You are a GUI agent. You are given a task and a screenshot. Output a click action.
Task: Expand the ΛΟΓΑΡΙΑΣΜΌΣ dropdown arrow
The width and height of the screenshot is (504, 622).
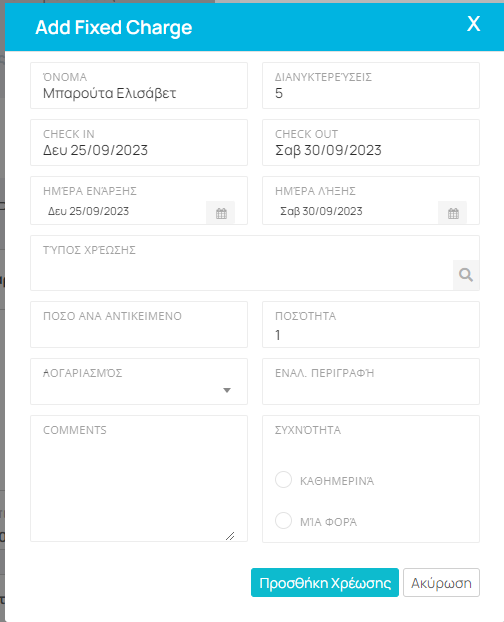[227, 390]
